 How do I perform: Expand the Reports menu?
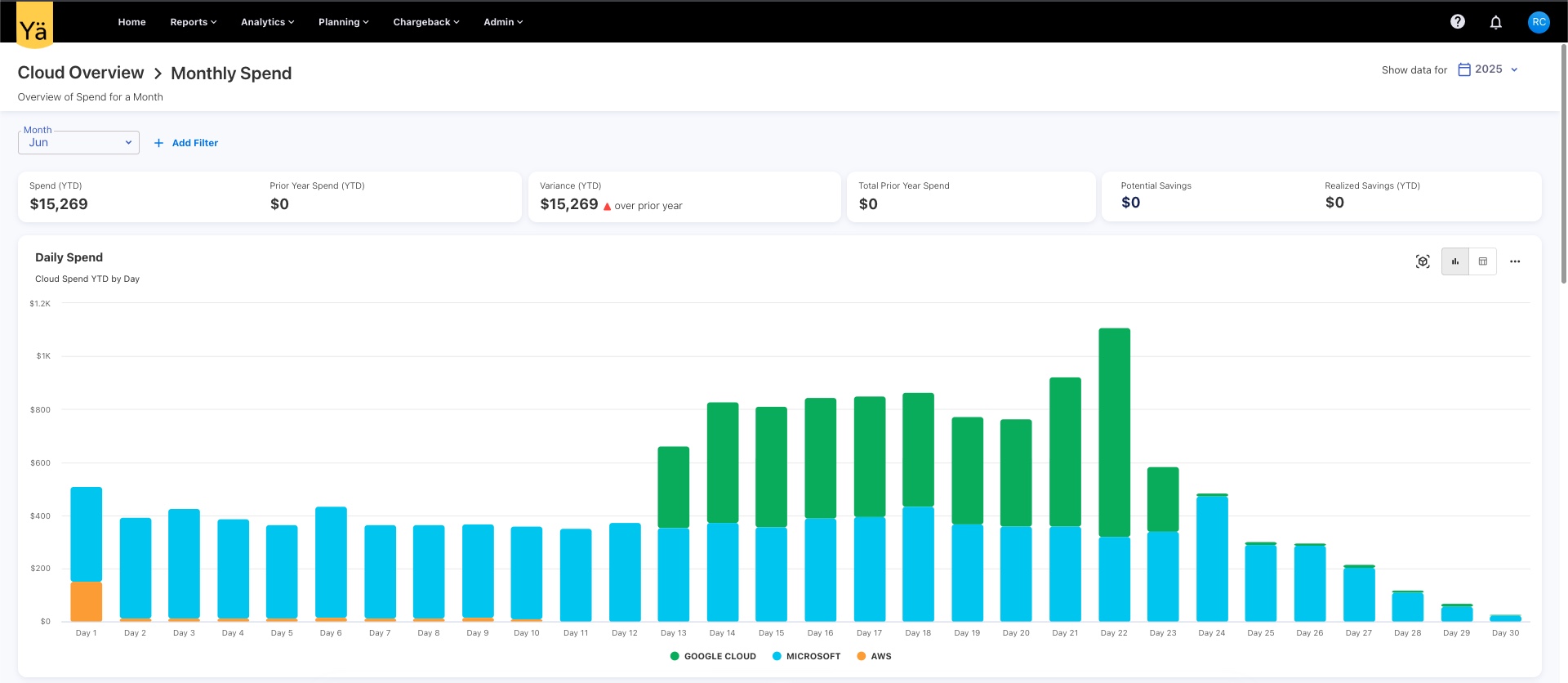click(x=193, y=22)
